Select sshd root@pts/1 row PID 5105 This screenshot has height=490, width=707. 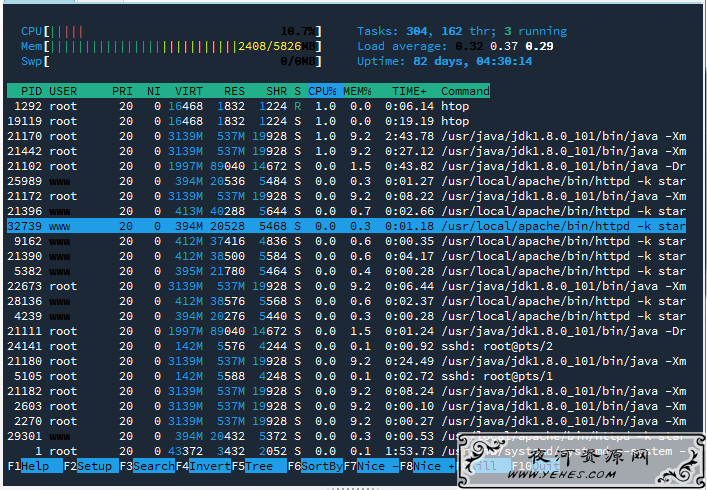point(346,376)
